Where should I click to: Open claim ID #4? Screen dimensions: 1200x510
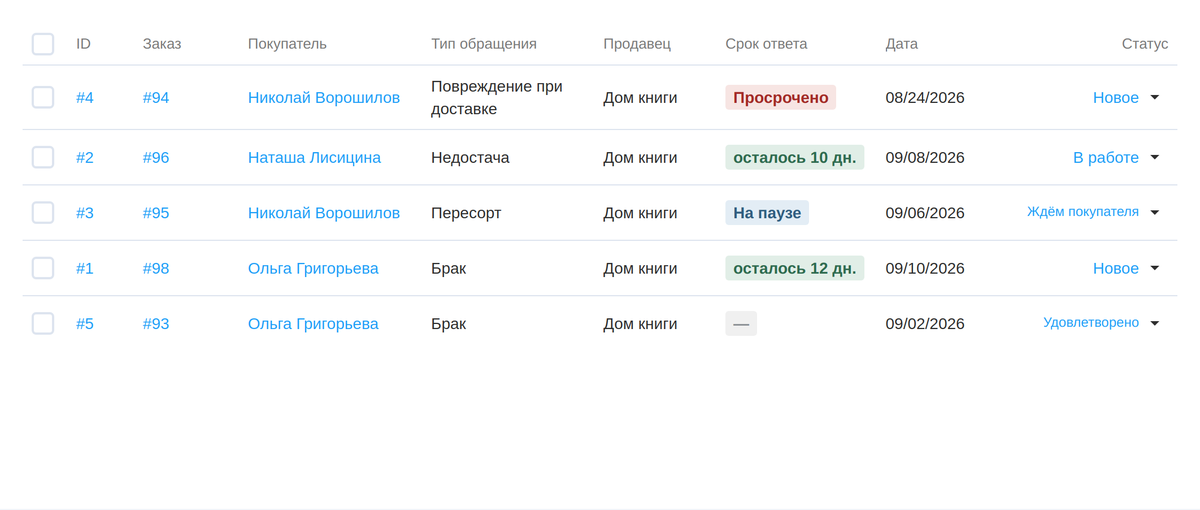pos(85,97)
